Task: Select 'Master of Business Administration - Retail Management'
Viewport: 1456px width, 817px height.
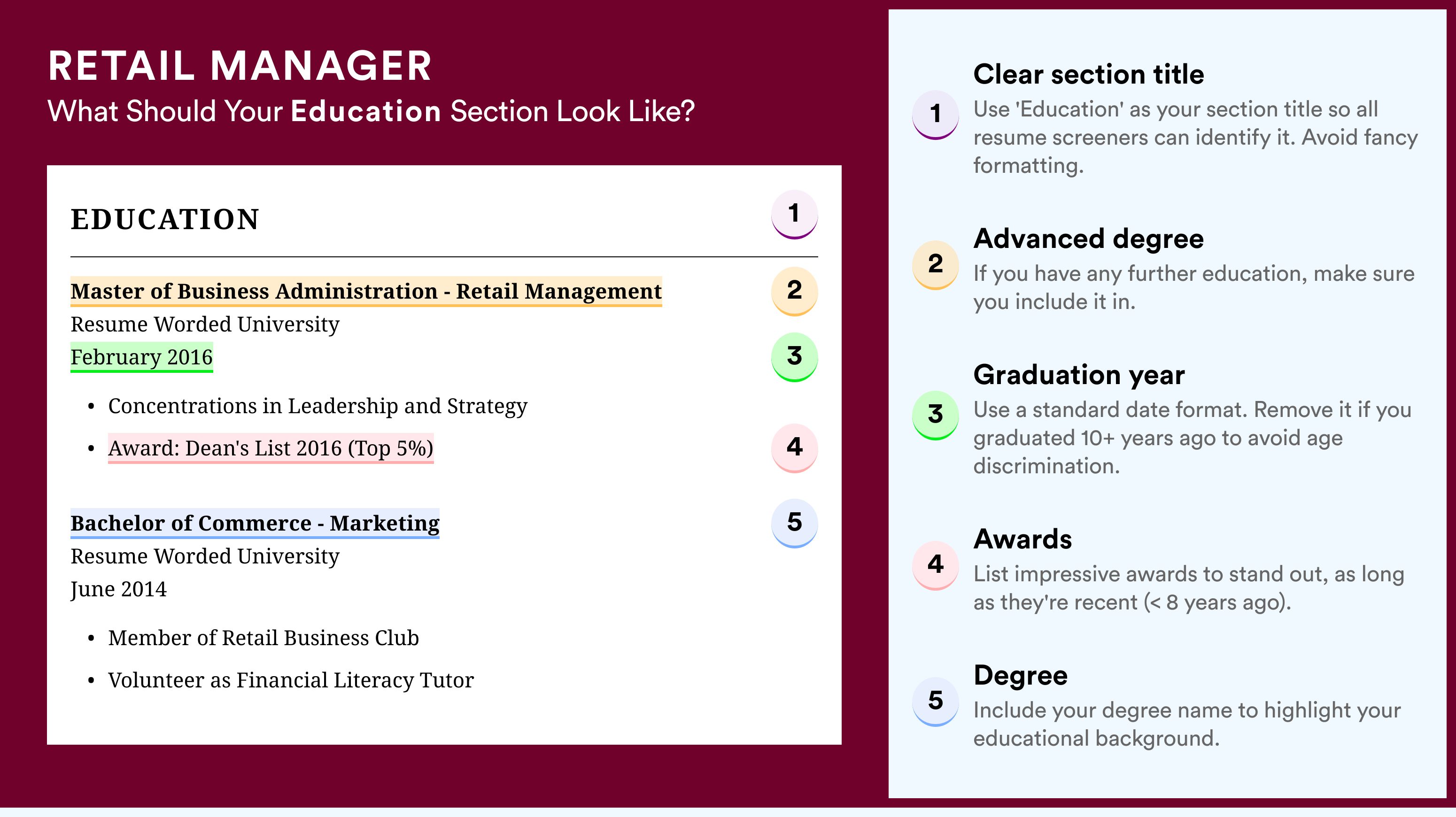Action: (366, 292)
